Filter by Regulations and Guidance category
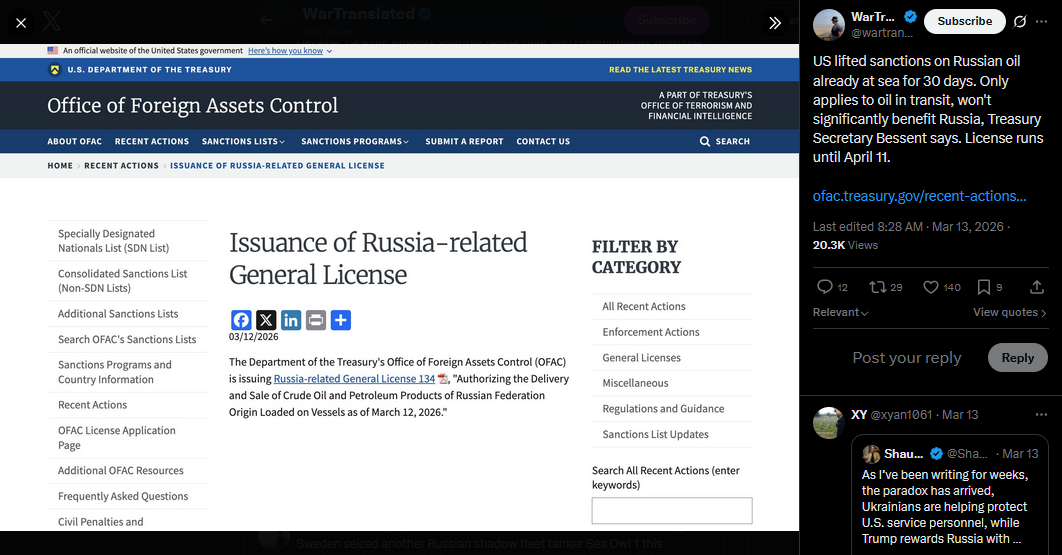1062x555 pixels. pyautogui.click(x=663, y=409)
